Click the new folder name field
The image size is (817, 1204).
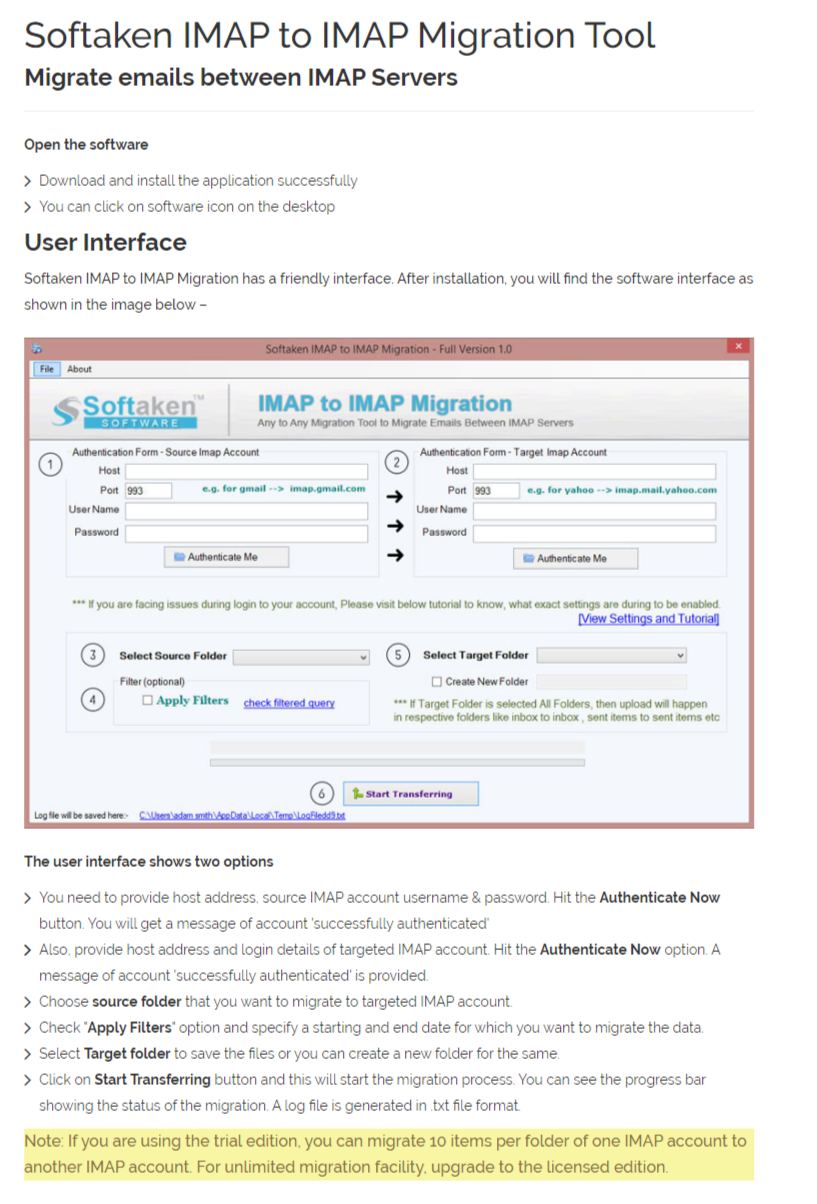click(x=611, y=682)
